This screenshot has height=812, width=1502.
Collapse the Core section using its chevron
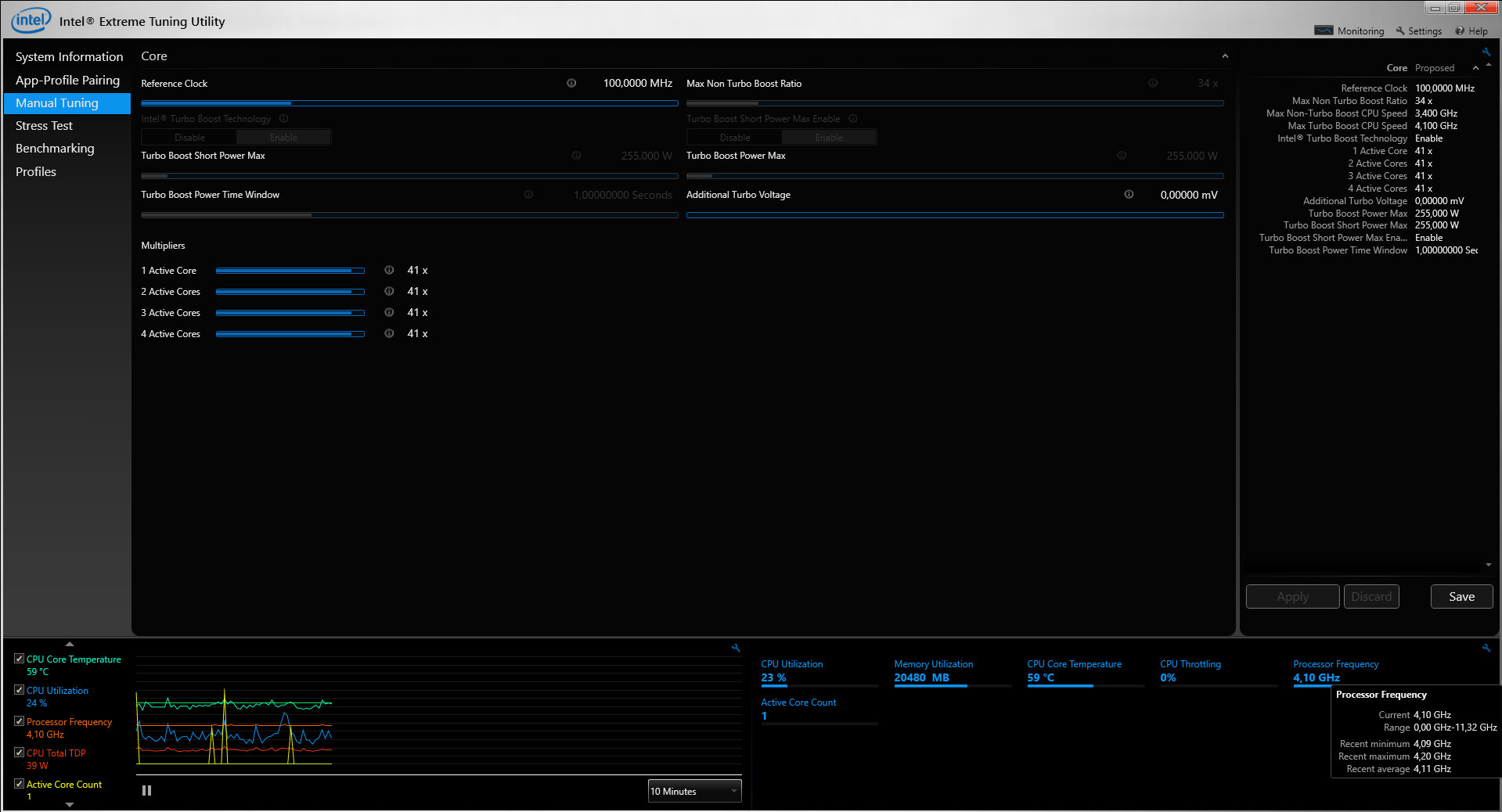(x=1225, y=56)
